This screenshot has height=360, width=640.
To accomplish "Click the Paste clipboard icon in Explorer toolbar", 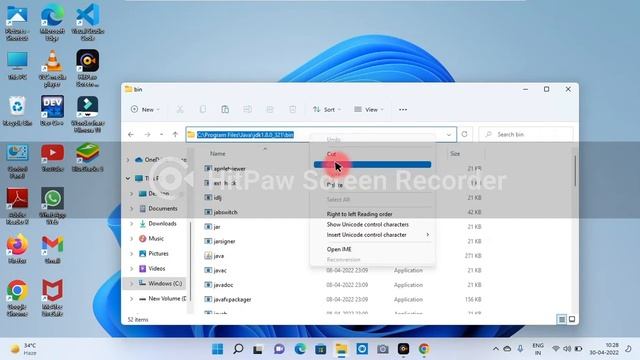I will [225, 109].
